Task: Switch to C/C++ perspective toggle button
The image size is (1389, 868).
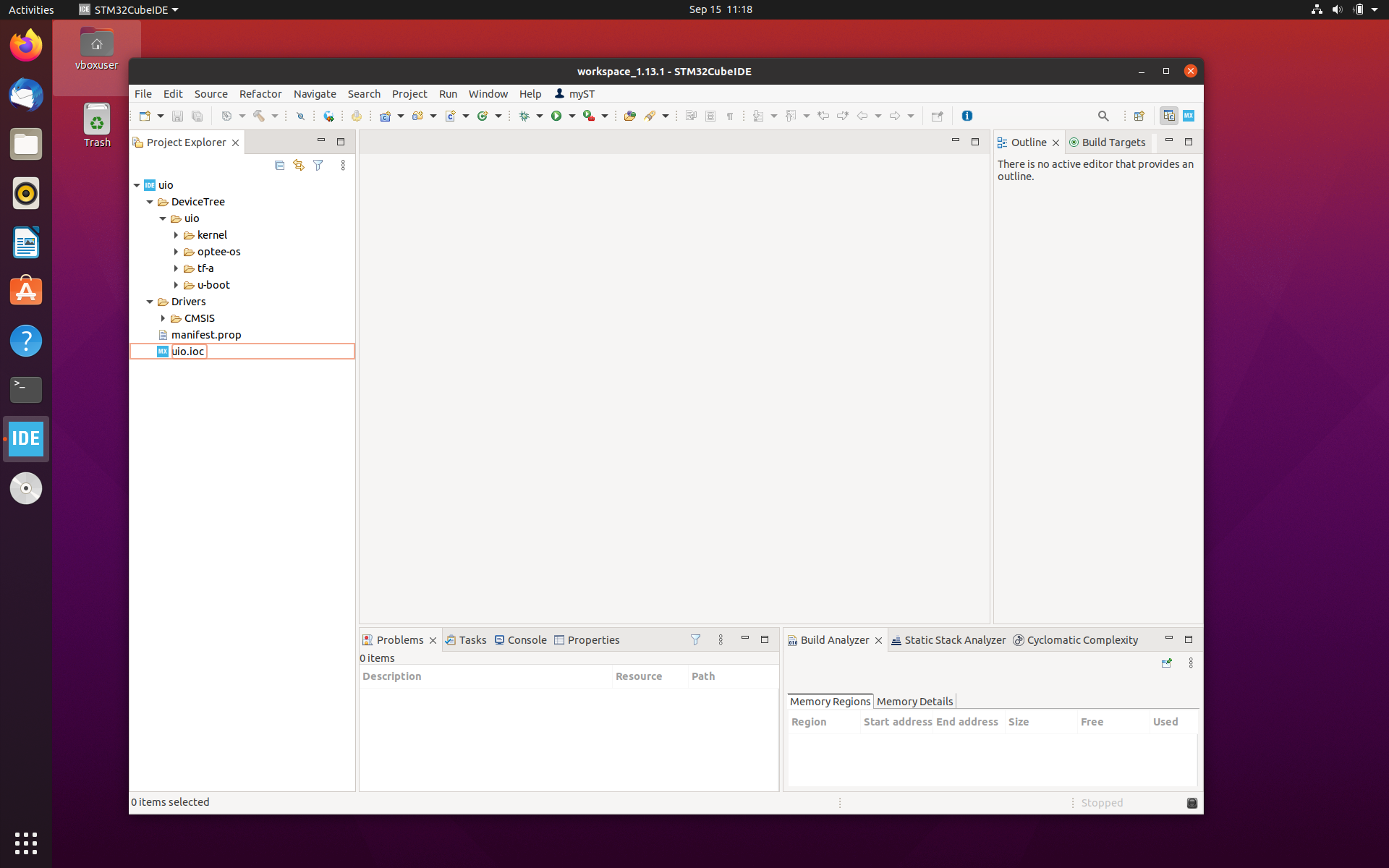Action: (x=1168, y=116)
